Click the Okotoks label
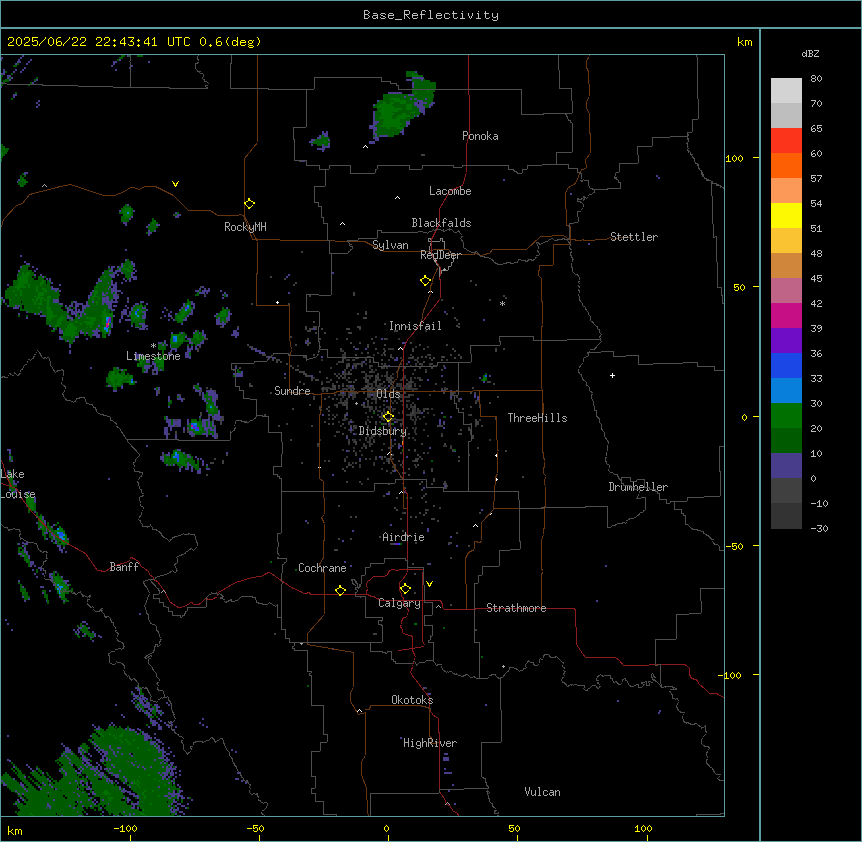862x842 pixels. [x=412, y=700]
